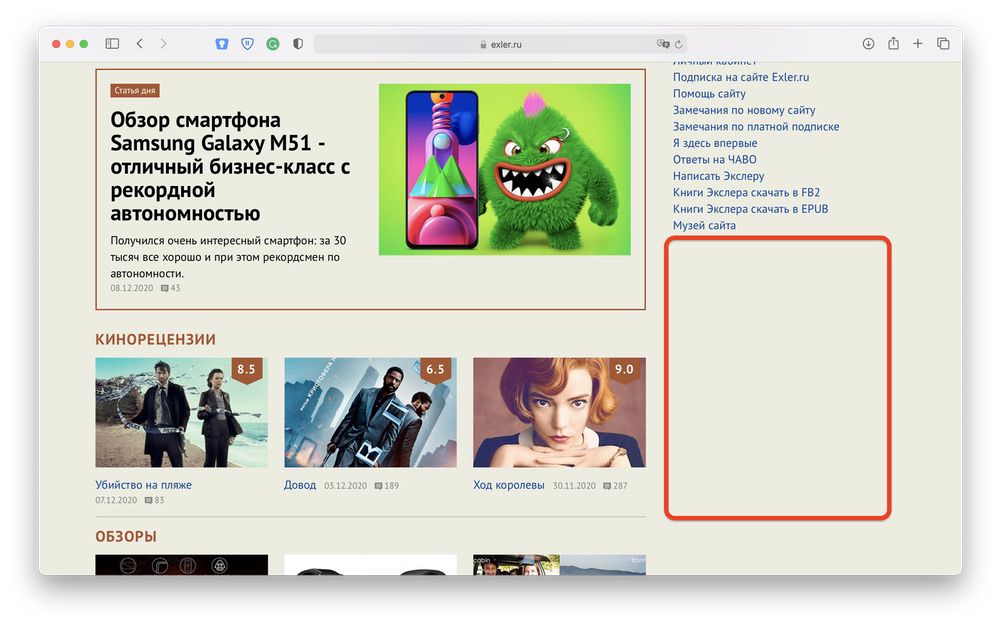
Task: Open the green monster Samsung phone image
Action: (x=504, y=170)
